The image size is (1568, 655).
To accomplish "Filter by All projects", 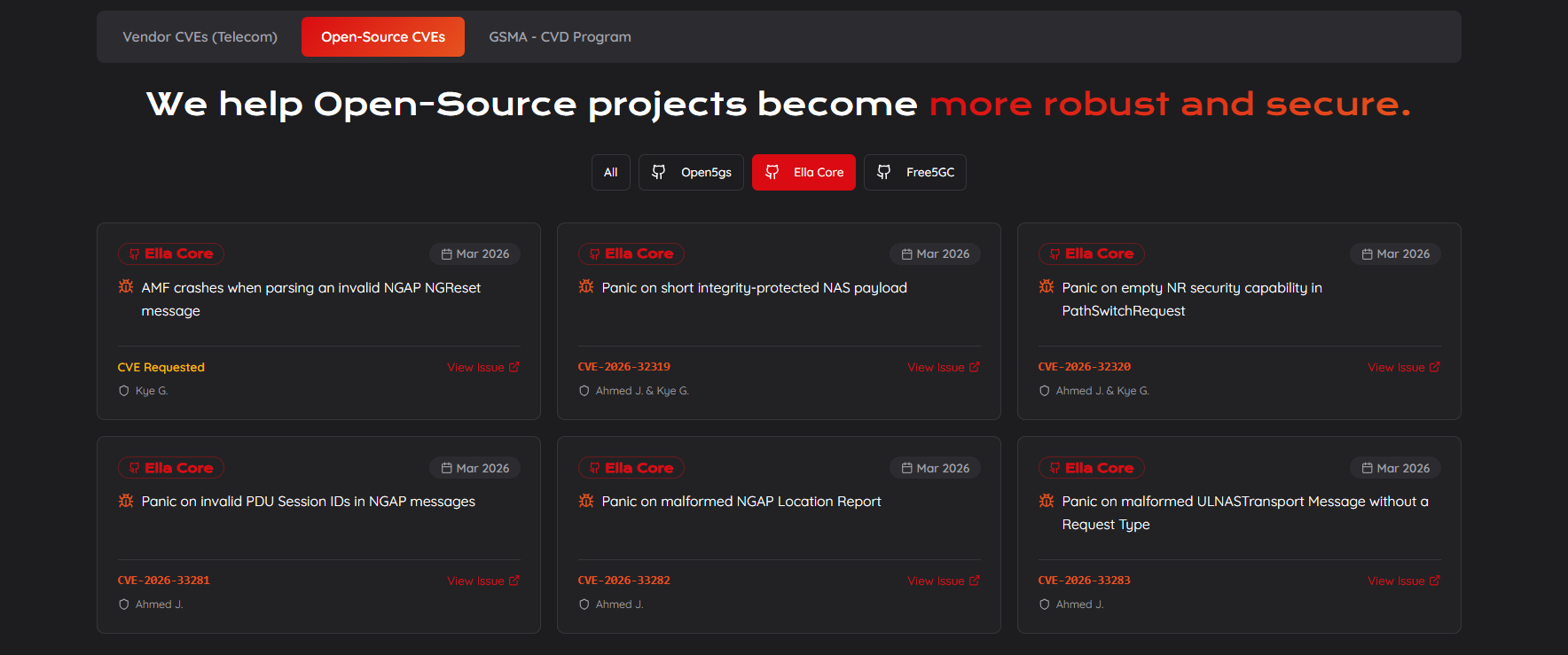I will (x=611, y=172).
